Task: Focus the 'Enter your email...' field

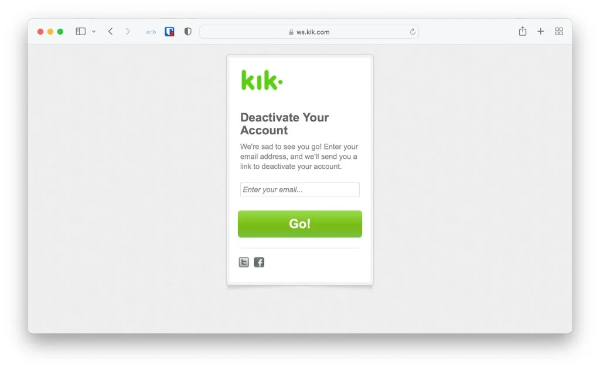Action: point(300,189)
